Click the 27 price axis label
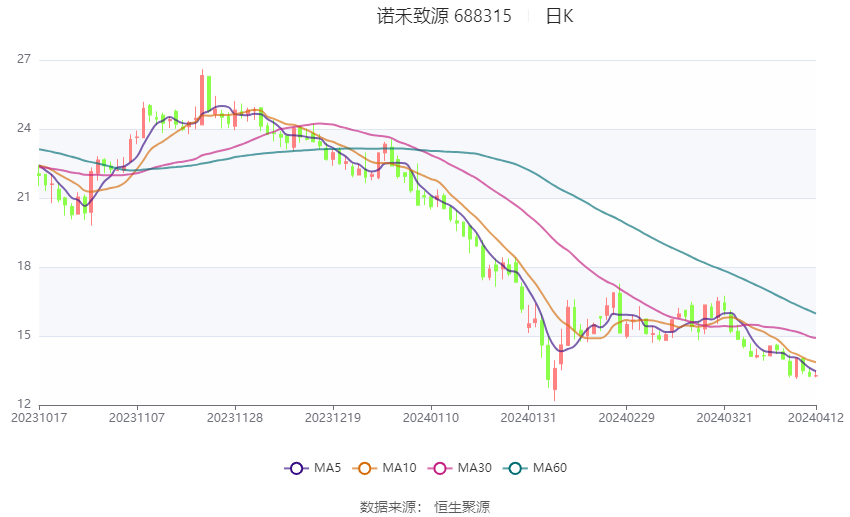850x517 pixels. pos(25,60)
